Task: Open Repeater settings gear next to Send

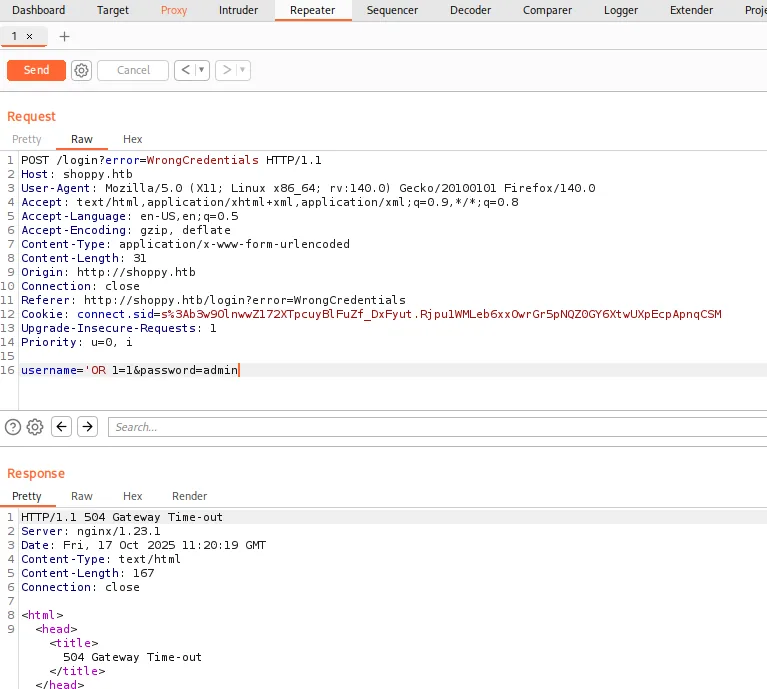Action: click(81, 70)
